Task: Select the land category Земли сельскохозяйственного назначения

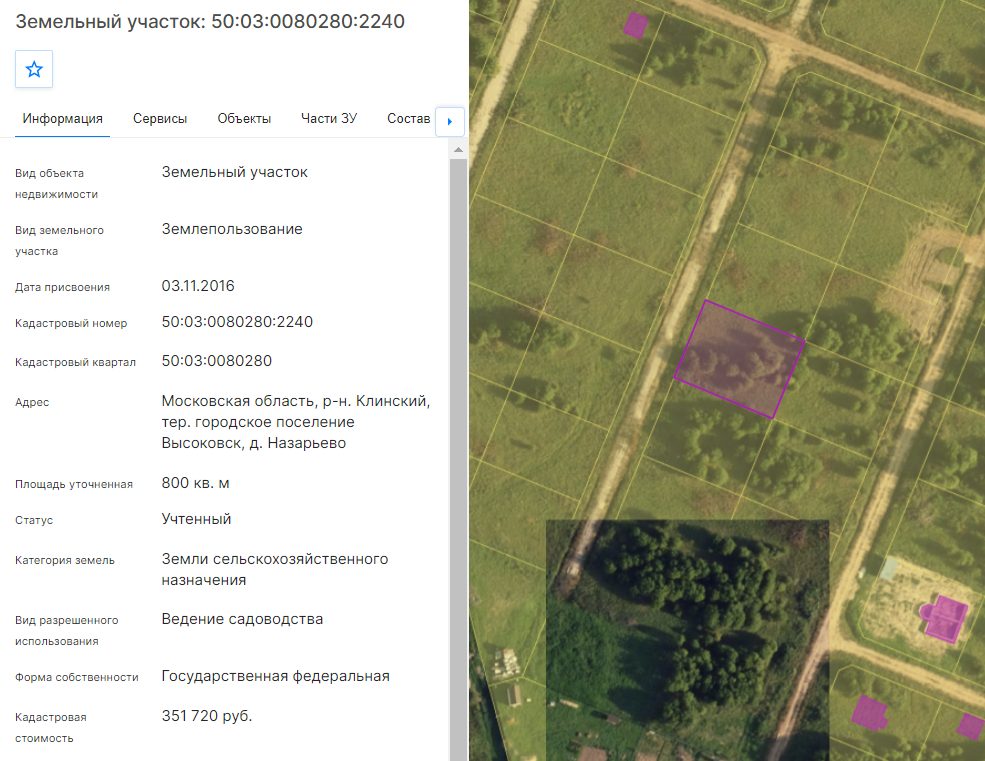Action: tap(275, 569)
